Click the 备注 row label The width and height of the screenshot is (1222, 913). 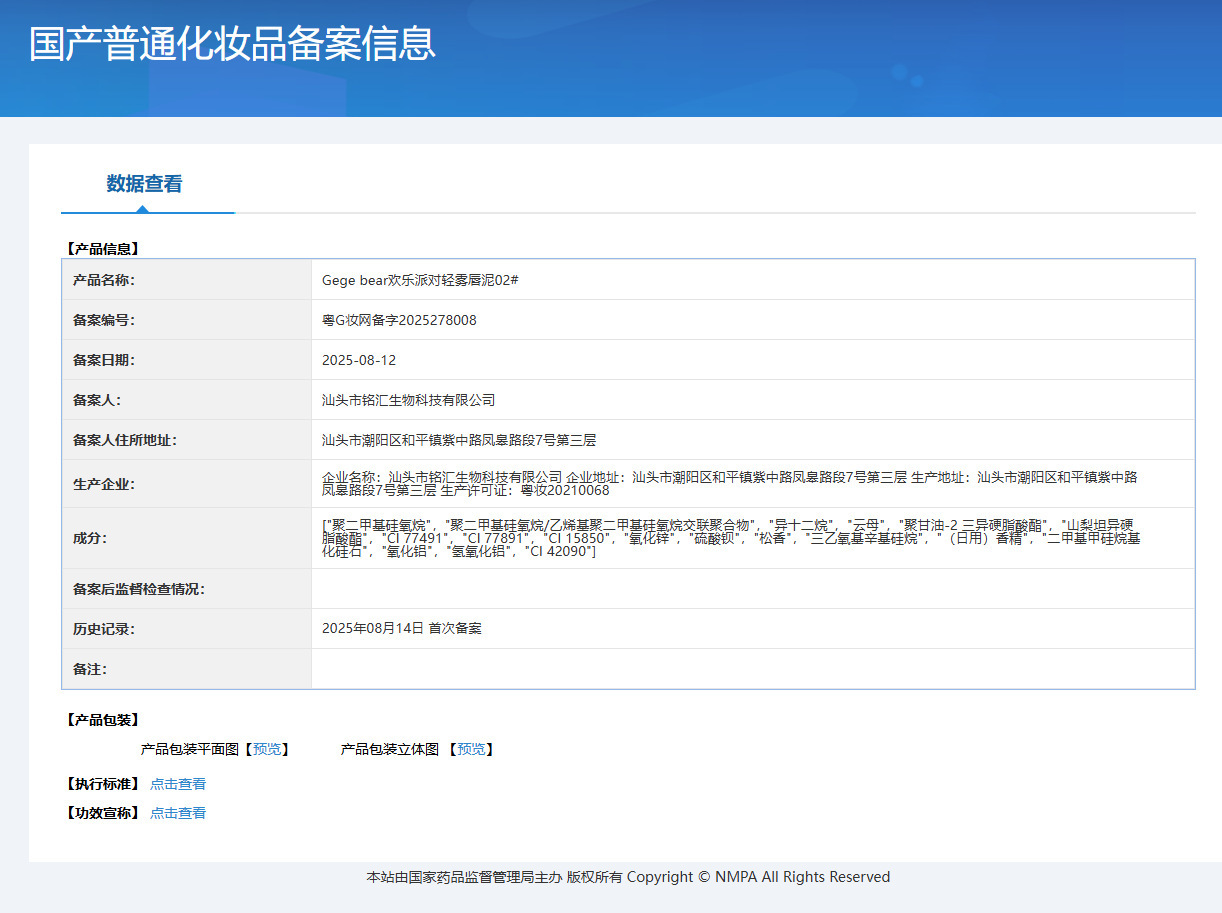[x=90, y=669]
